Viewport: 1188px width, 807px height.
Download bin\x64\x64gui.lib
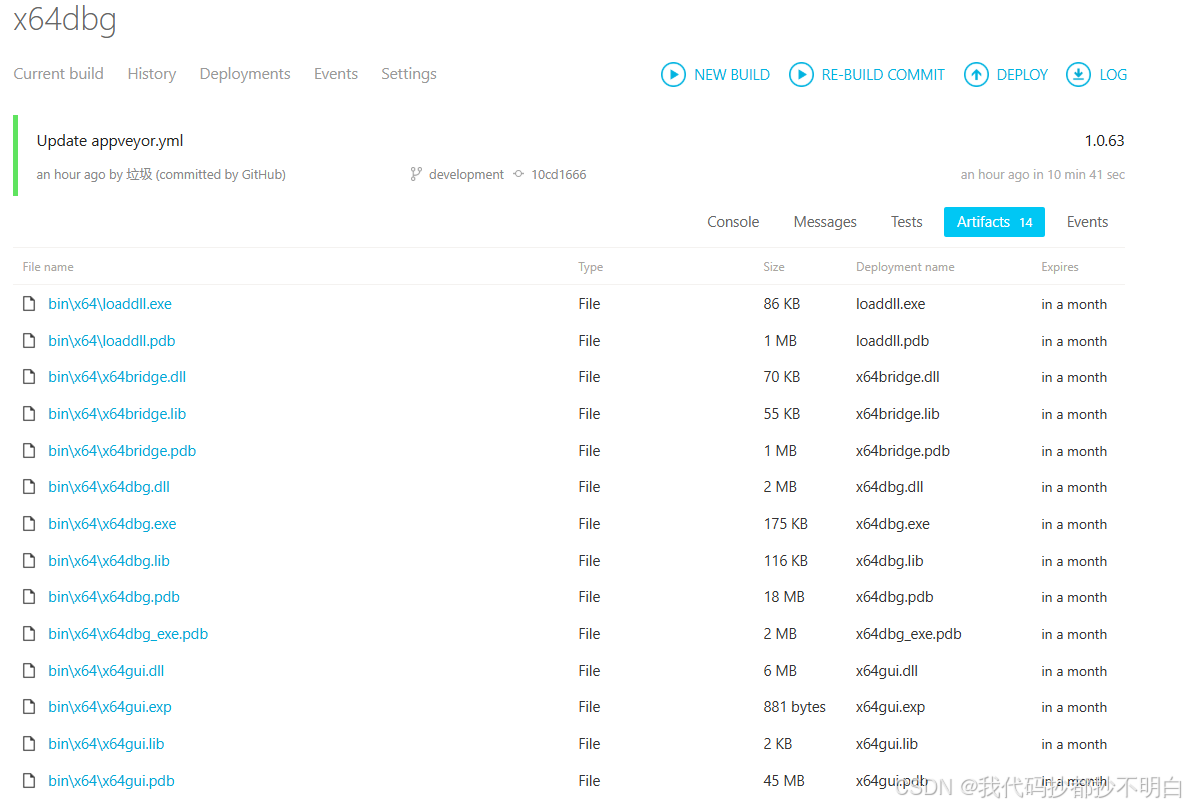[x=106, y=744]
